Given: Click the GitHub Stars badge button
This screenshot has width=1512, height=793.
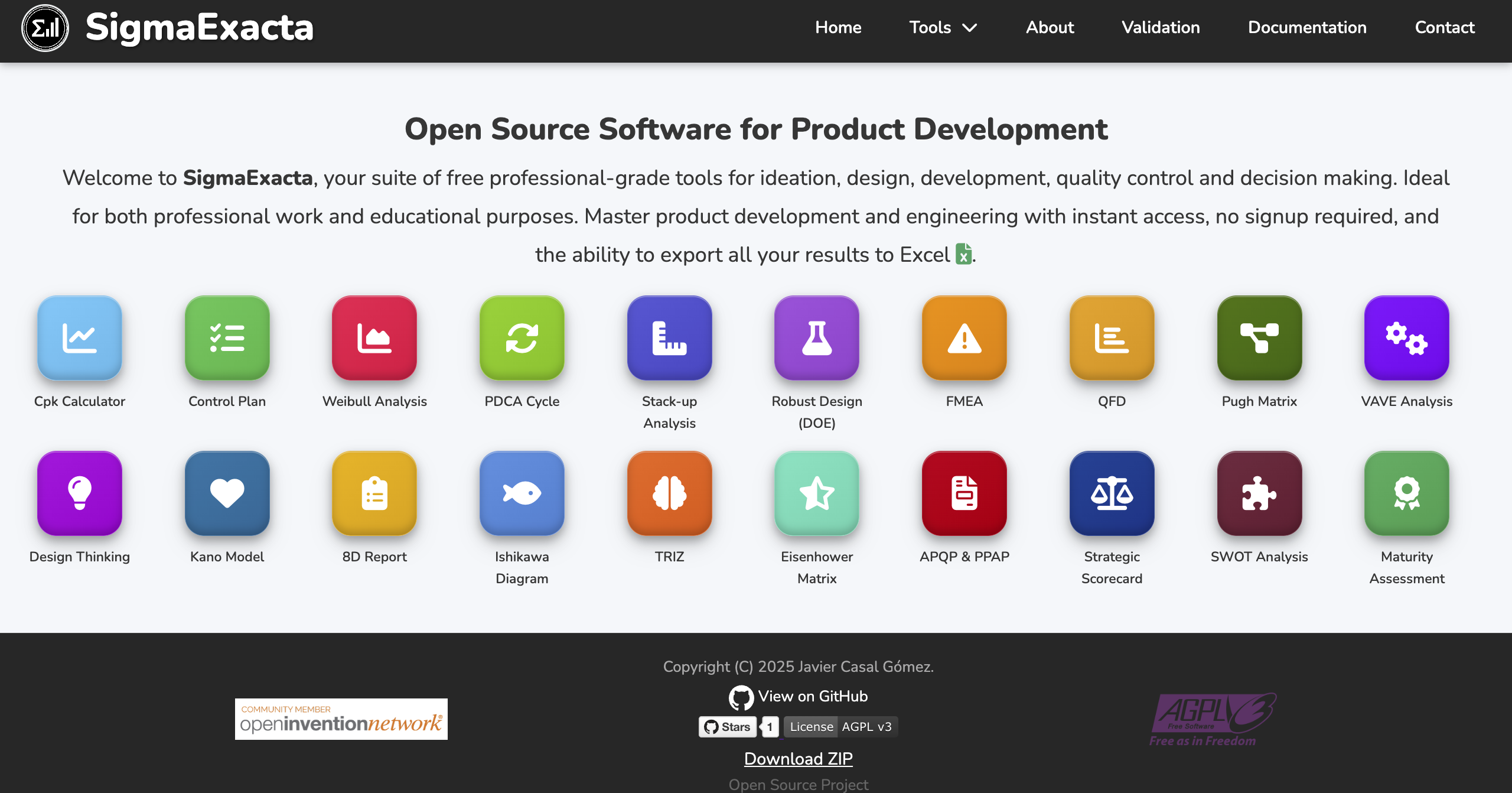Looking at the screenshot, I should (728, 727).
